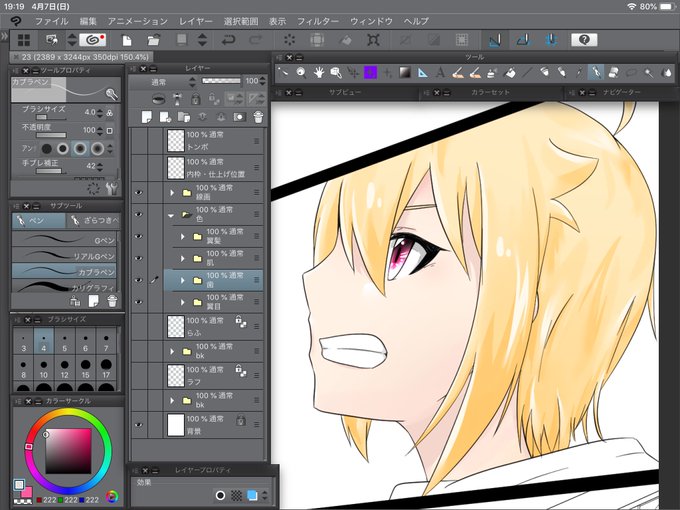This screenshot has height=510, width=680.
Task: Click the New Raster Layer icon
Action: pyautogui.click(x=147, y=117)
